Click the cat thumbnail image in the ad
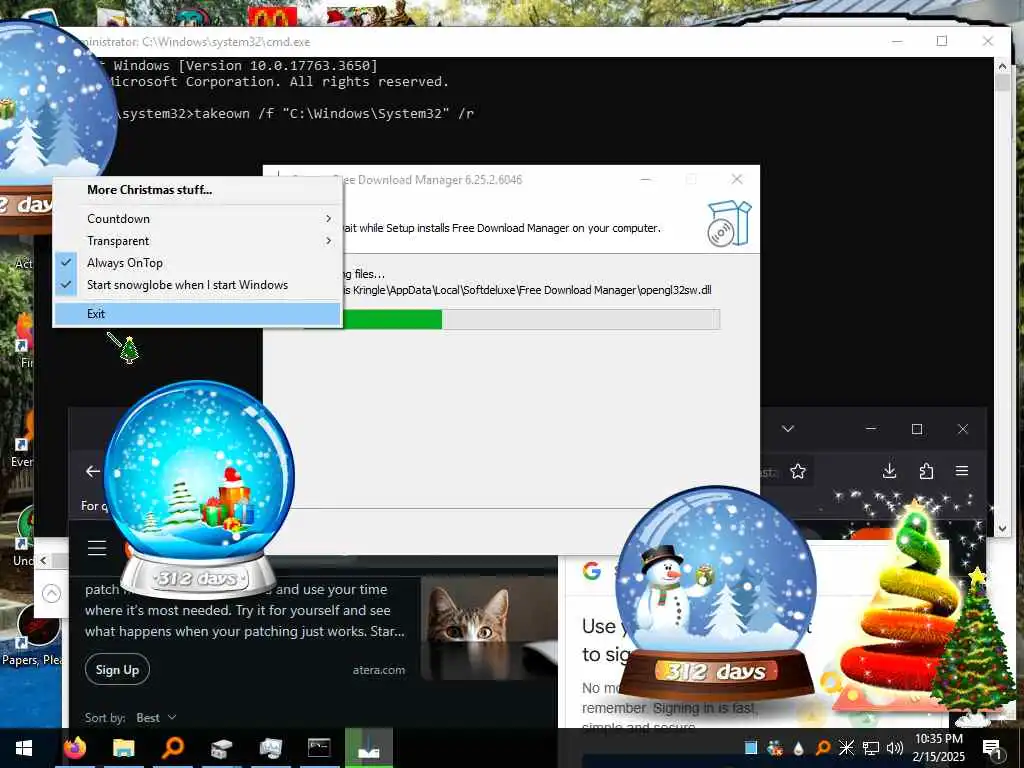 tap(489, 628)
